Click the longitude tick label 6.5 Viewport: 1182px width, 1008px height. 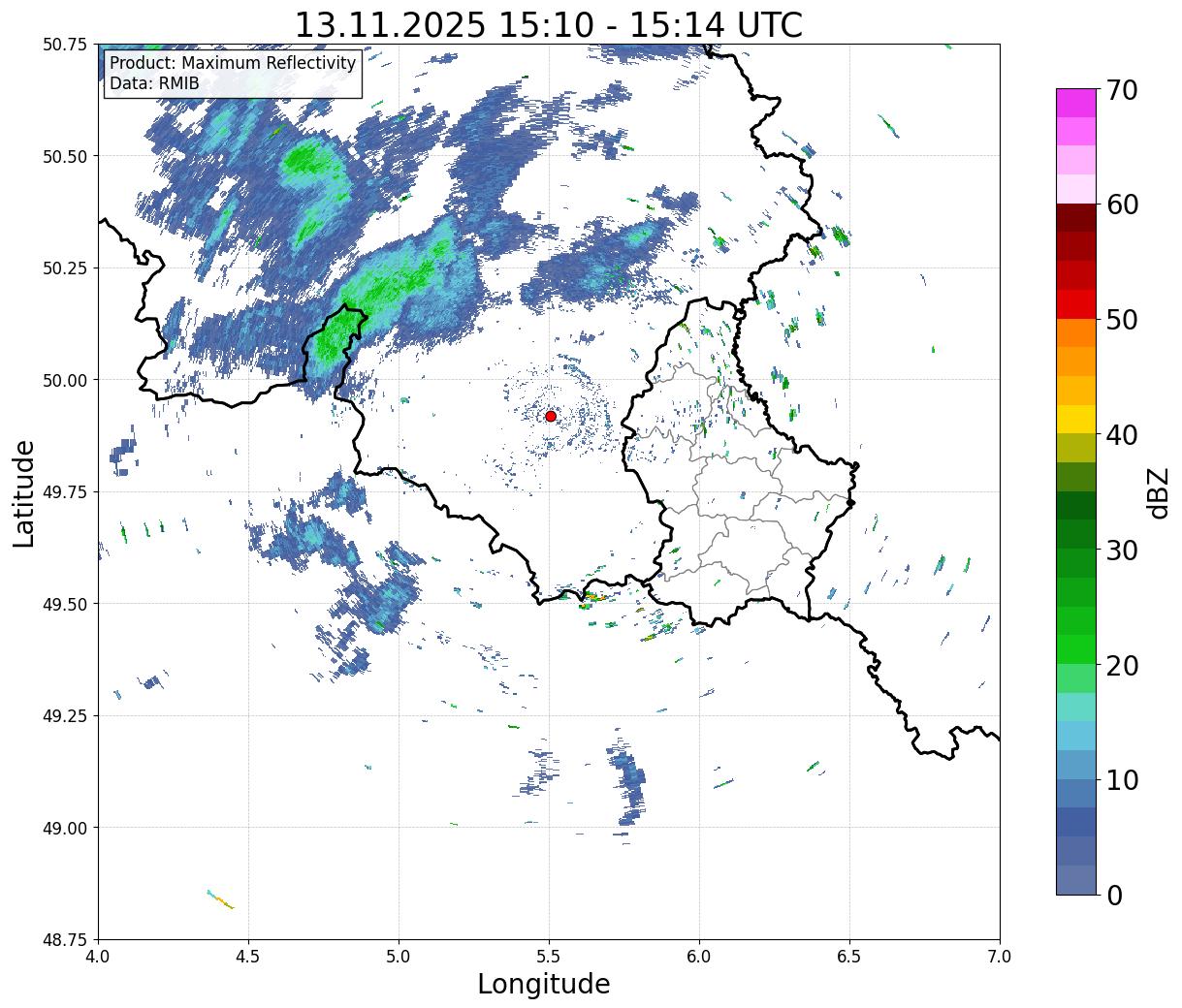[849, 957]
